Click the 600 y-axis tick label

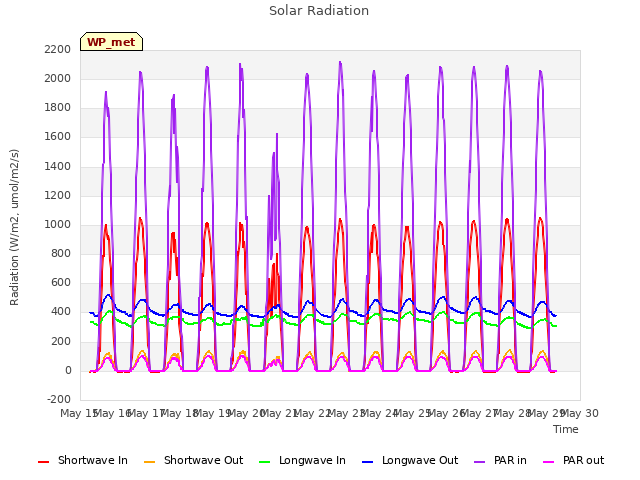coord(61,283)
